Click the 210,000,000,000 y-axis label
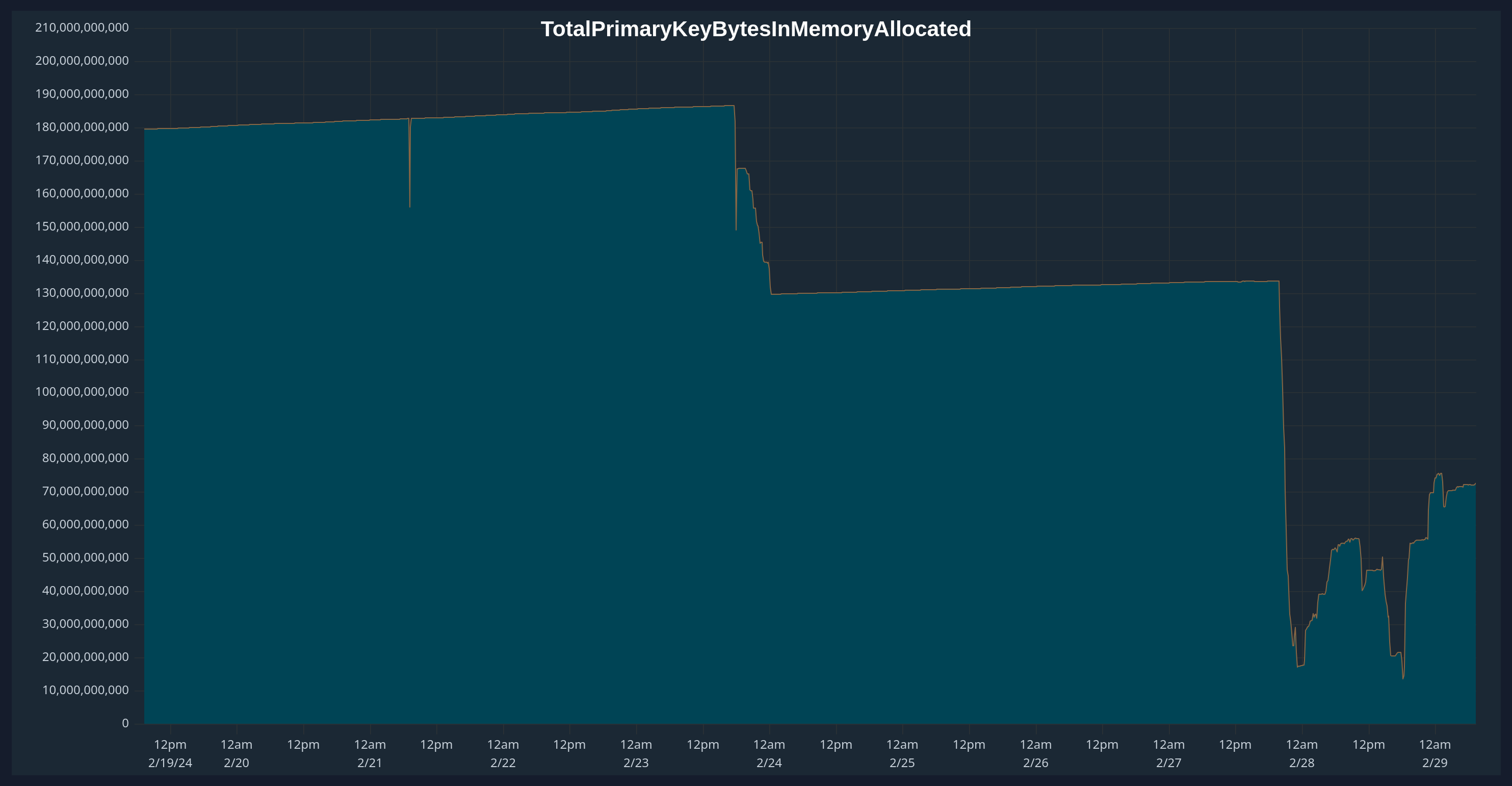 click(x=82, y=28)
